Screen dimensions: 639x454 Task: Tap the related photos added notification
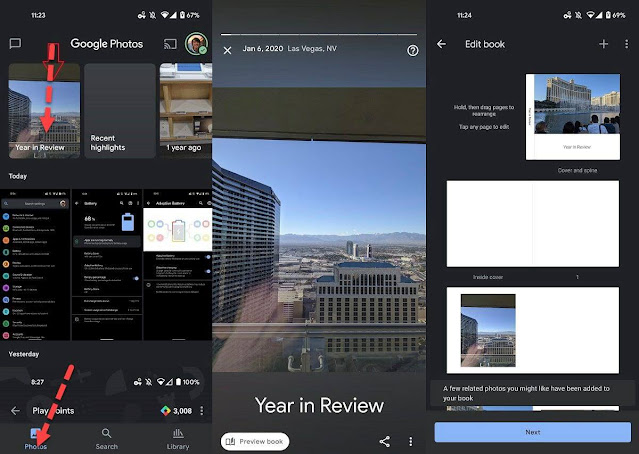[x=533, y=393]
